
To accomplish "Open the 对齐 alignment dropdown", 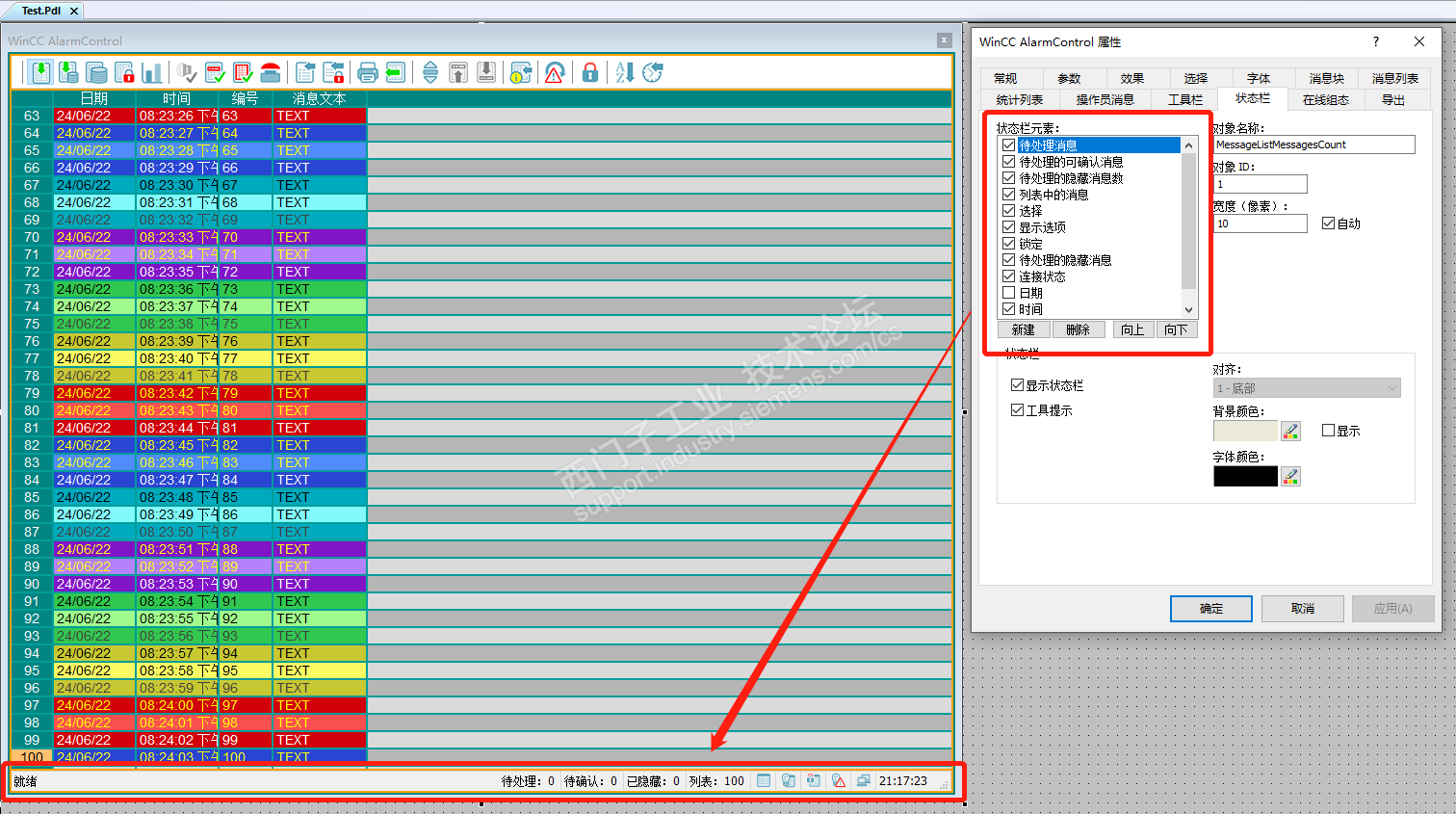I will (x=1307, y=388).
